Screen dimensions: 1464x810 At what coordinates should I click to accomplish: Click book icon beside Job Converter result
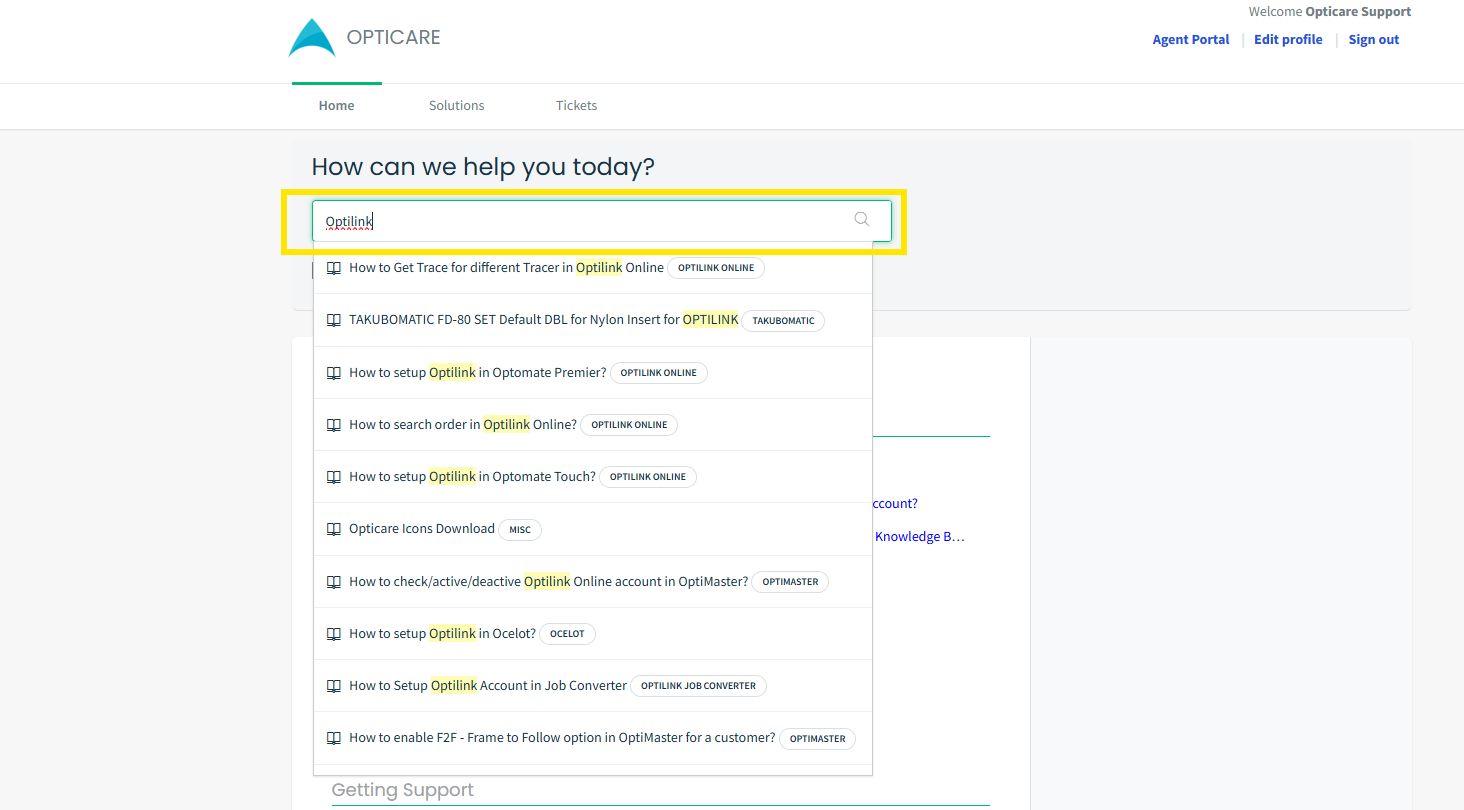(334, 686)
